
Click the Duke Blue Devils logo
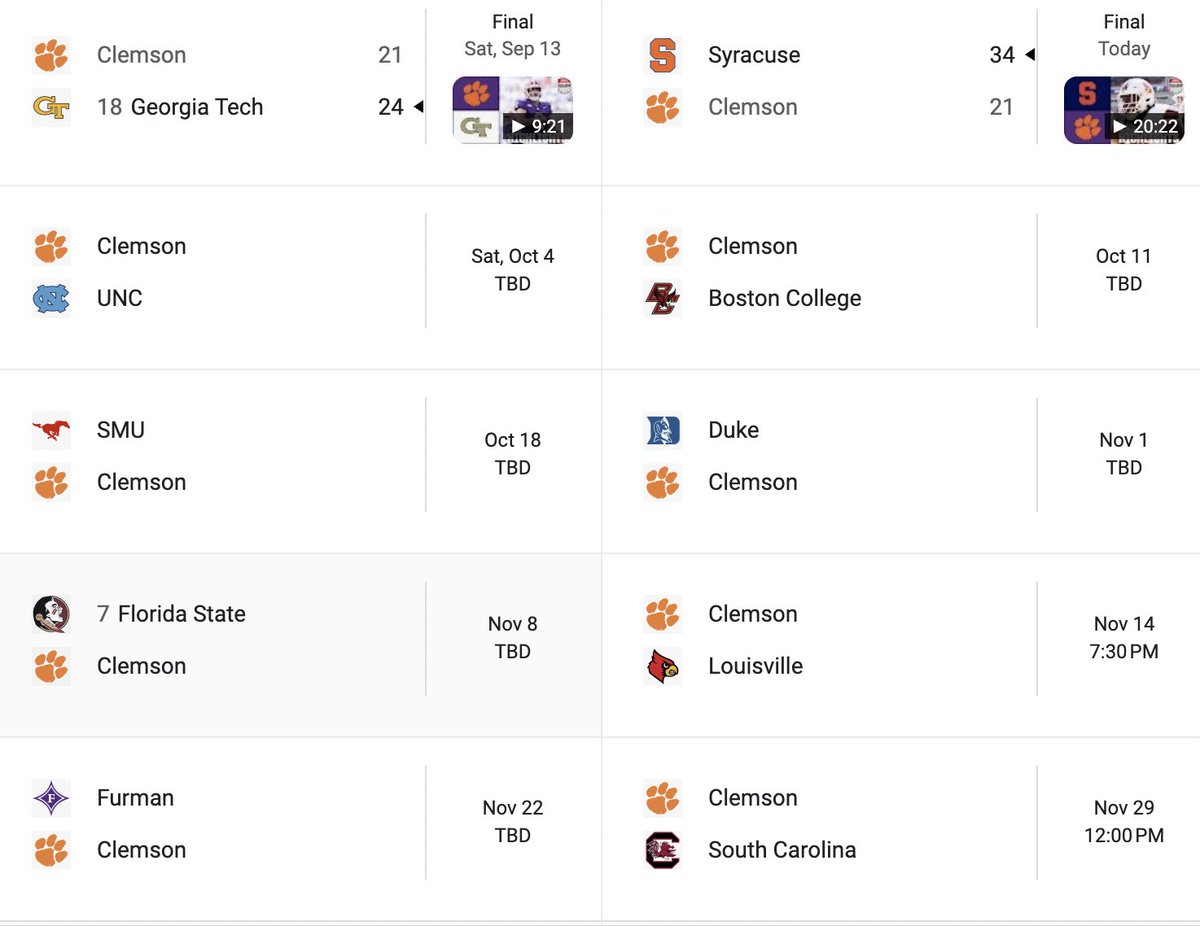(x=662, y=430)
